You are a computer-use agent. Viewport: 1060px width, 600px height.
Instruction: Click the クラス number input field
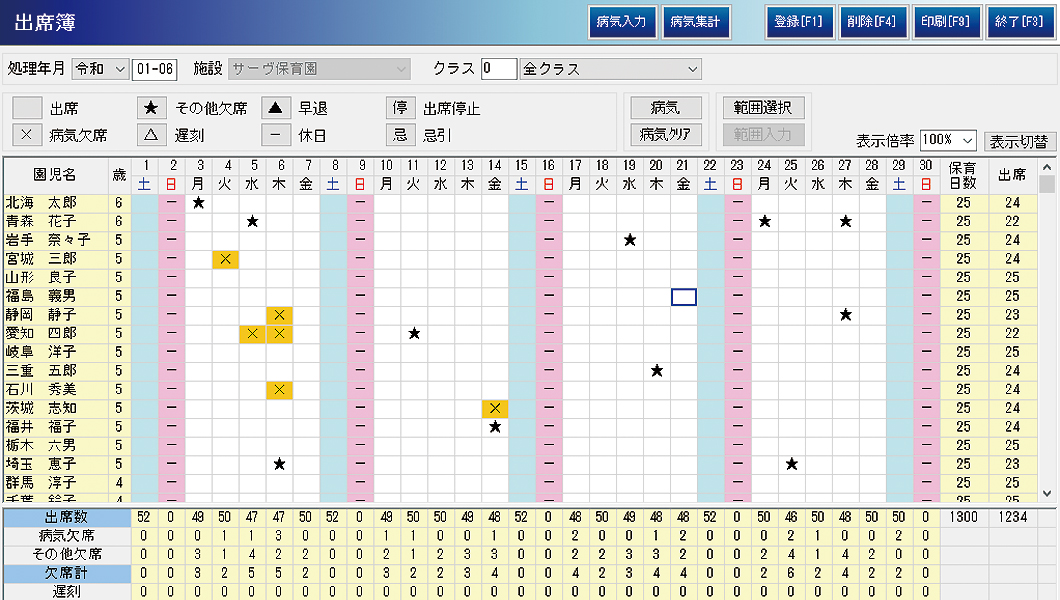click(x=498, y=69)
